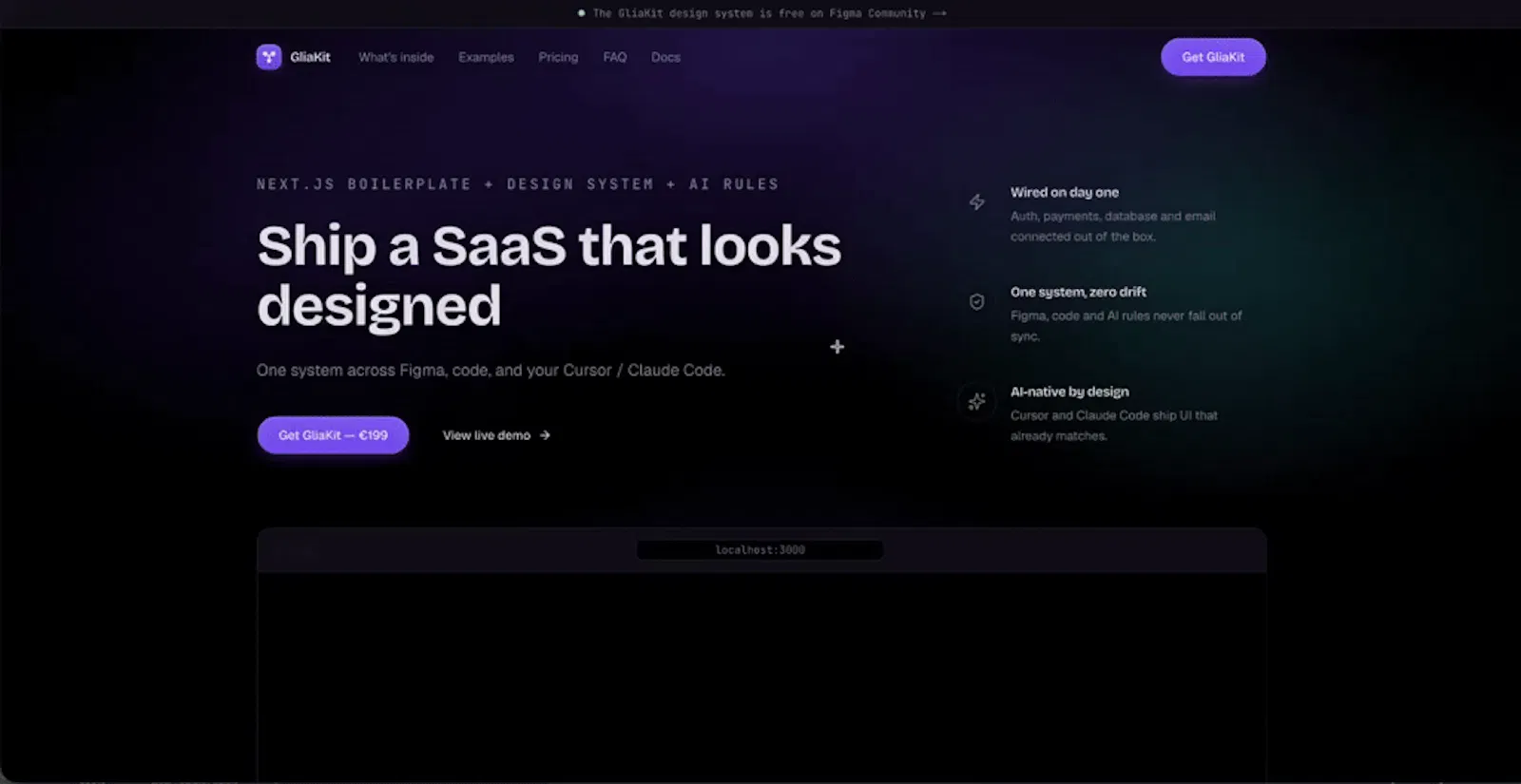Open the FAQ nav link
1521x784 pixels.
pos(615,57)
